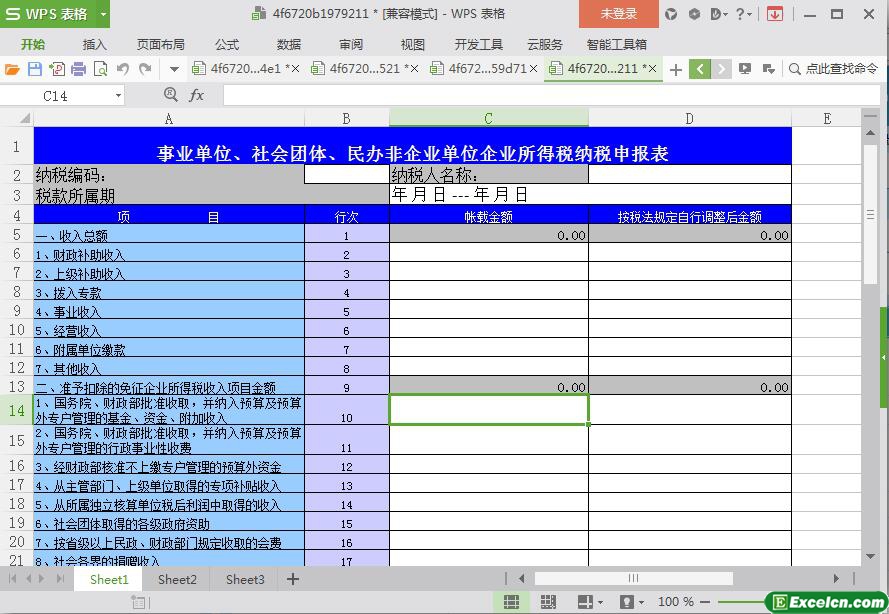
Task: Click the Undo arrow icon
Action: pyautogui.click(x=123, y=69)
